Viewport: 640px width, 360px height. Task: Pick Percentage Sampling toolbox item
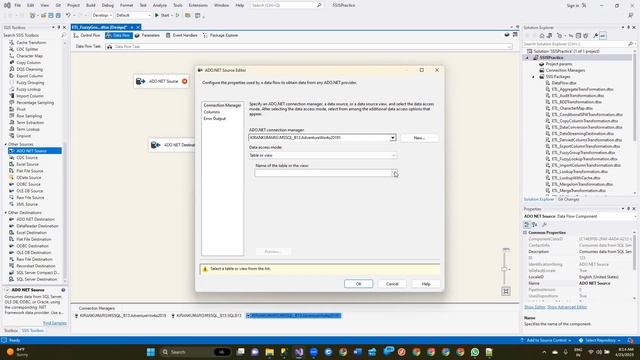tap(35, 102)
